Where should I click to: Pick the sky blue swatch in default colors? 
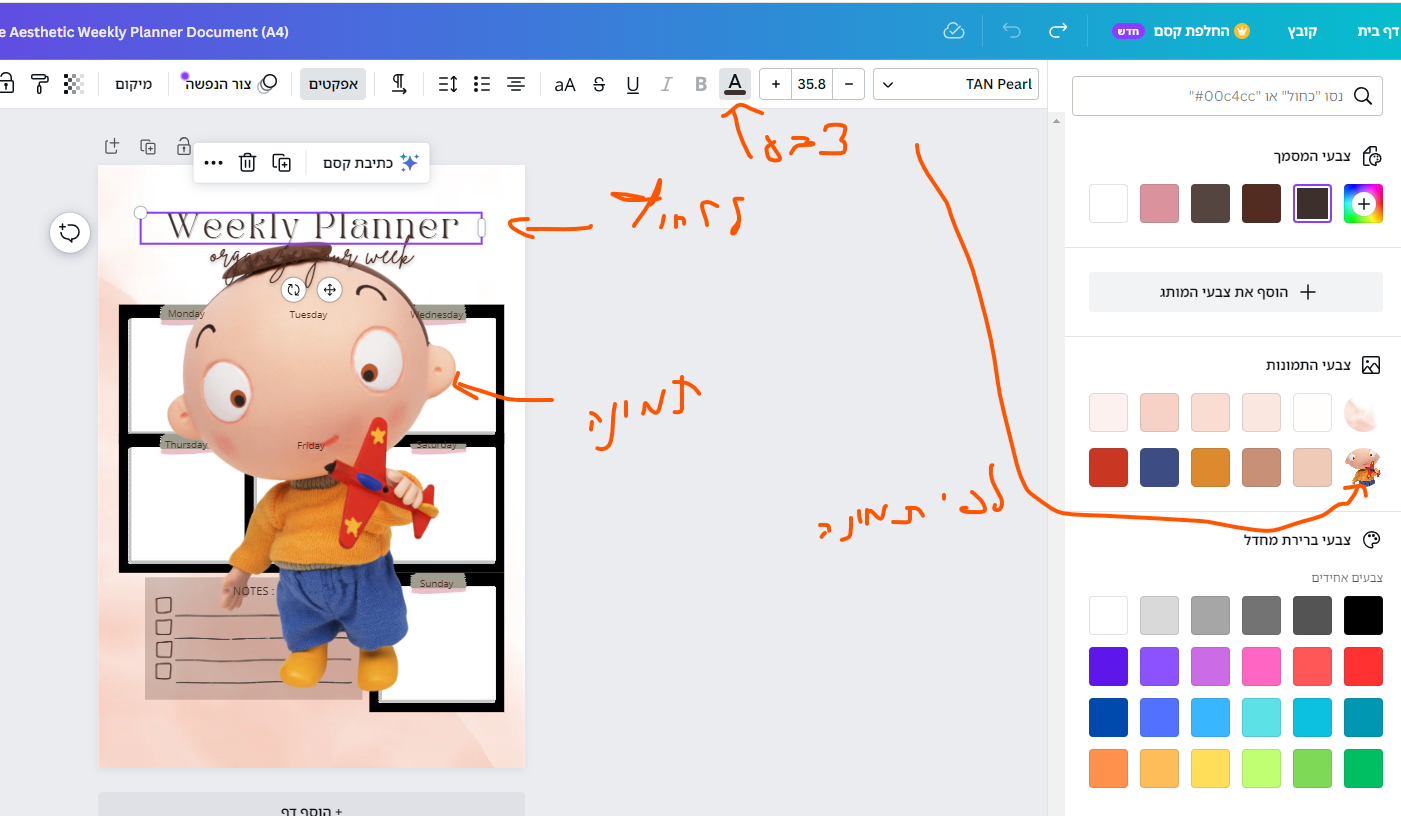coord(1210,718)
